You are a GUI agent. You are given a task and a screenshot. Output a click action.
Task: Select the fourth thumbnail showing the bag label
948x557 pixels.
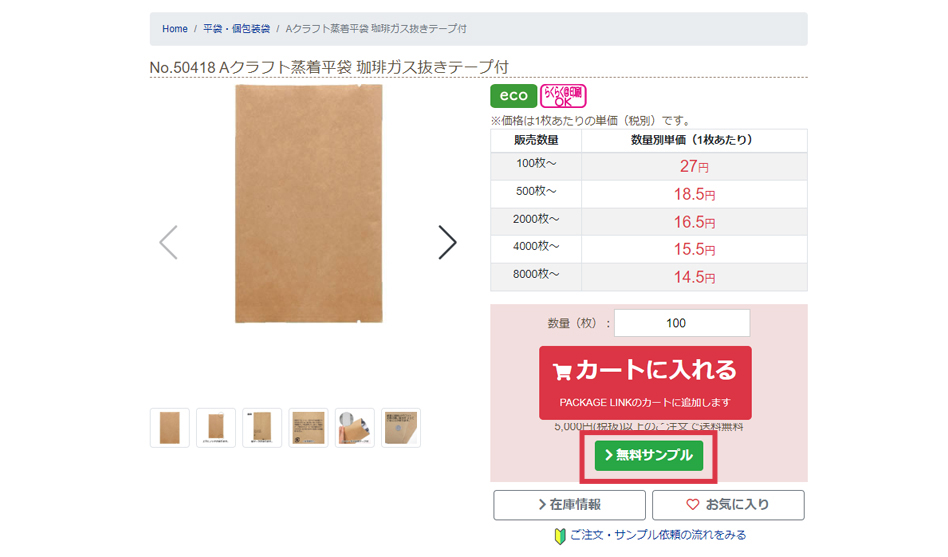pyautogui.click(x=308, y=428)
